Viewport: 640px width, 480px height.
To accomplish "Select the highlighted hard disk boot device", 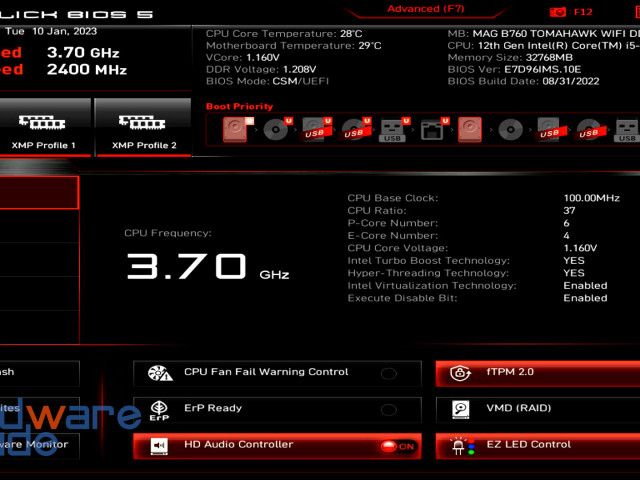I will click(236, 129).
